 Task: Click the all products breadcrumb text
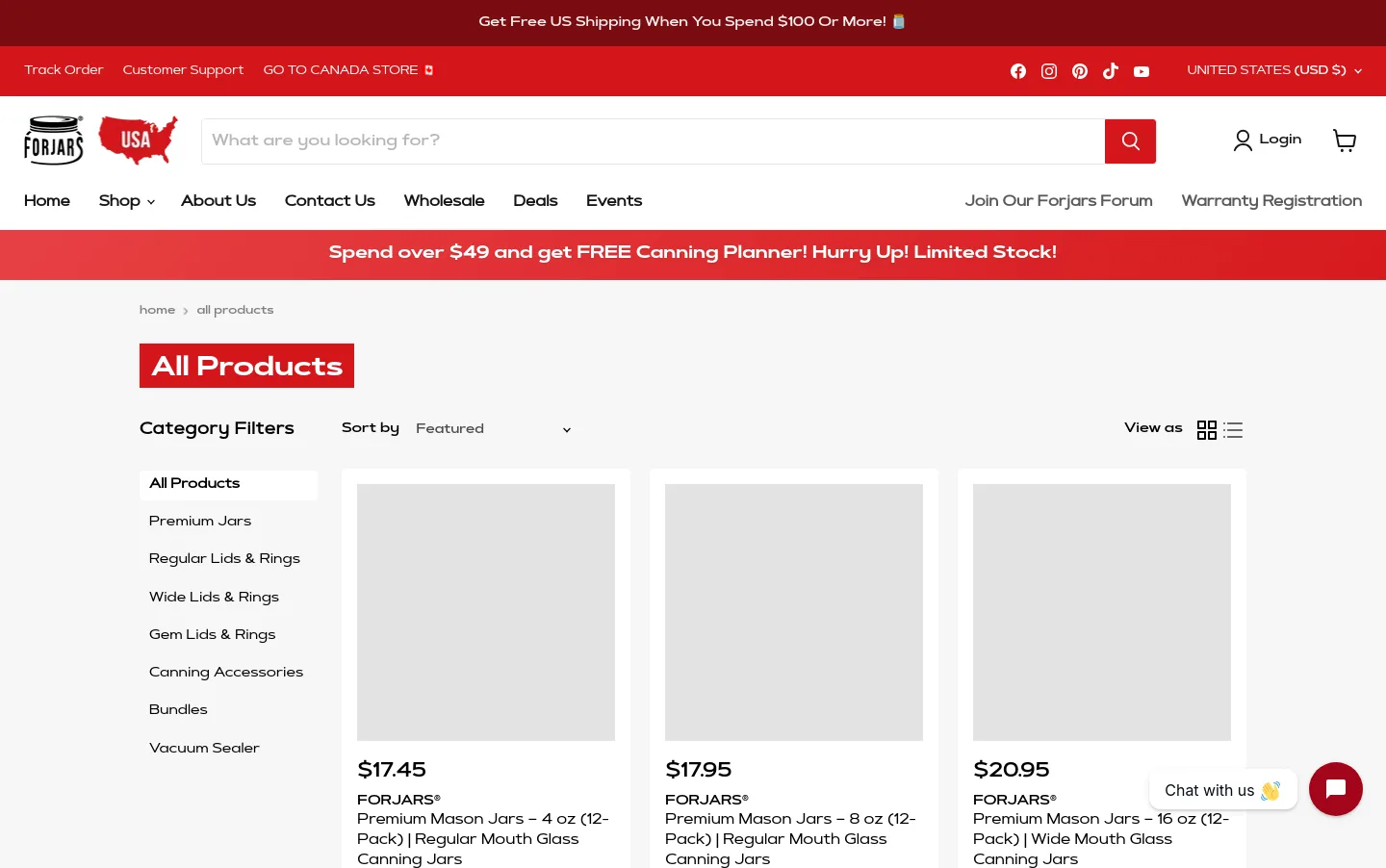pyautogui.click(x=235, y=310)
